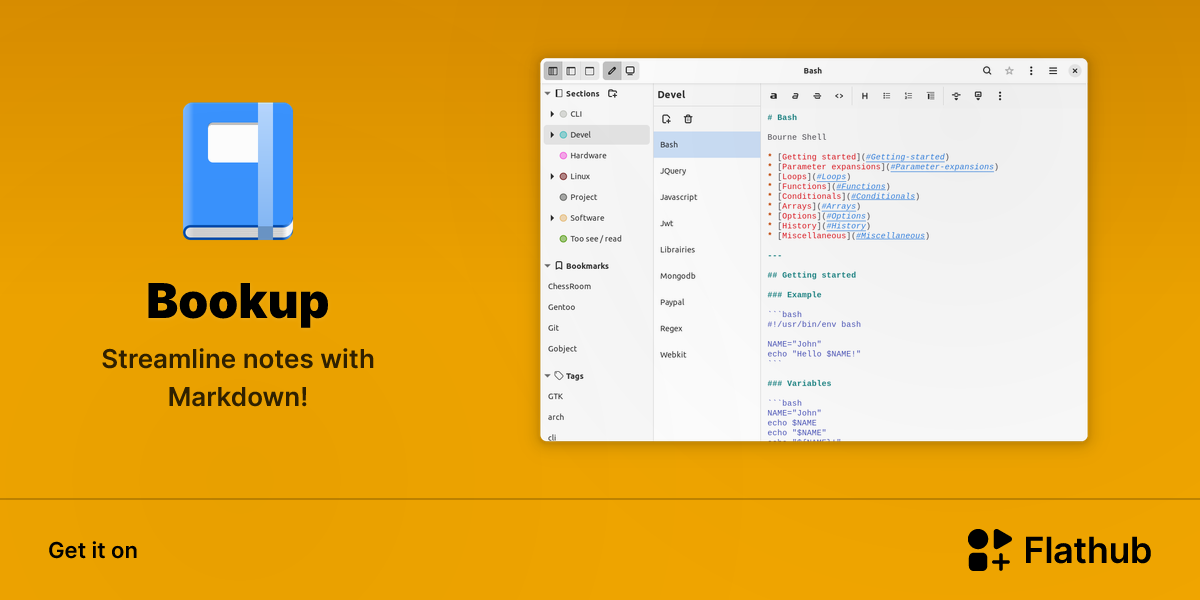Click the Flathub logo
This screenshot has height=600, width=1200.
coord(1059,550)
